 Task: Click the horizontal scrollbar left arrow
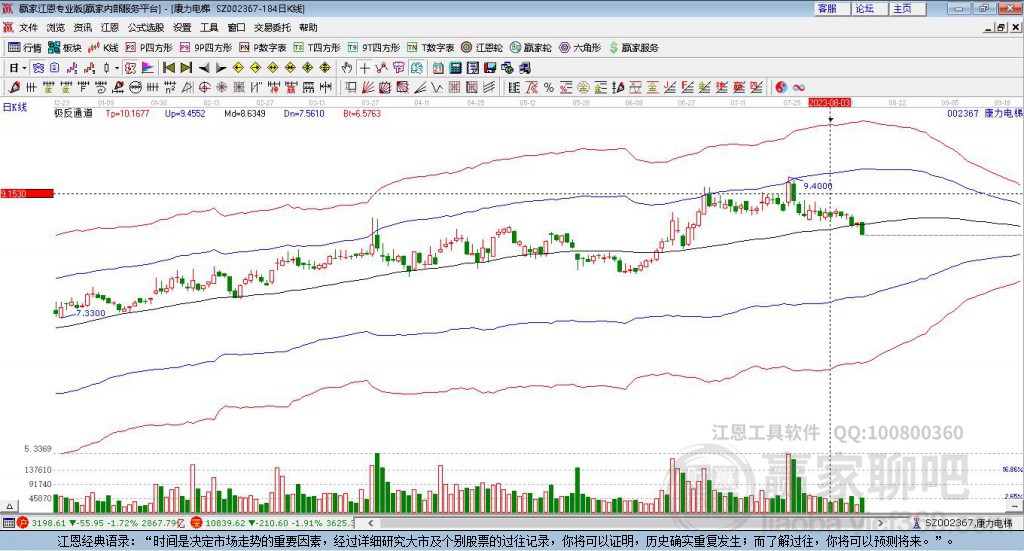click(x=371, y=523)
